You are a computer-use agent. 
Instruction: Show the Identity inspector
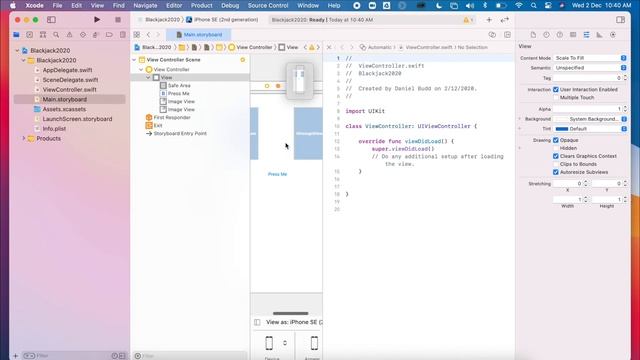point(573,35)
